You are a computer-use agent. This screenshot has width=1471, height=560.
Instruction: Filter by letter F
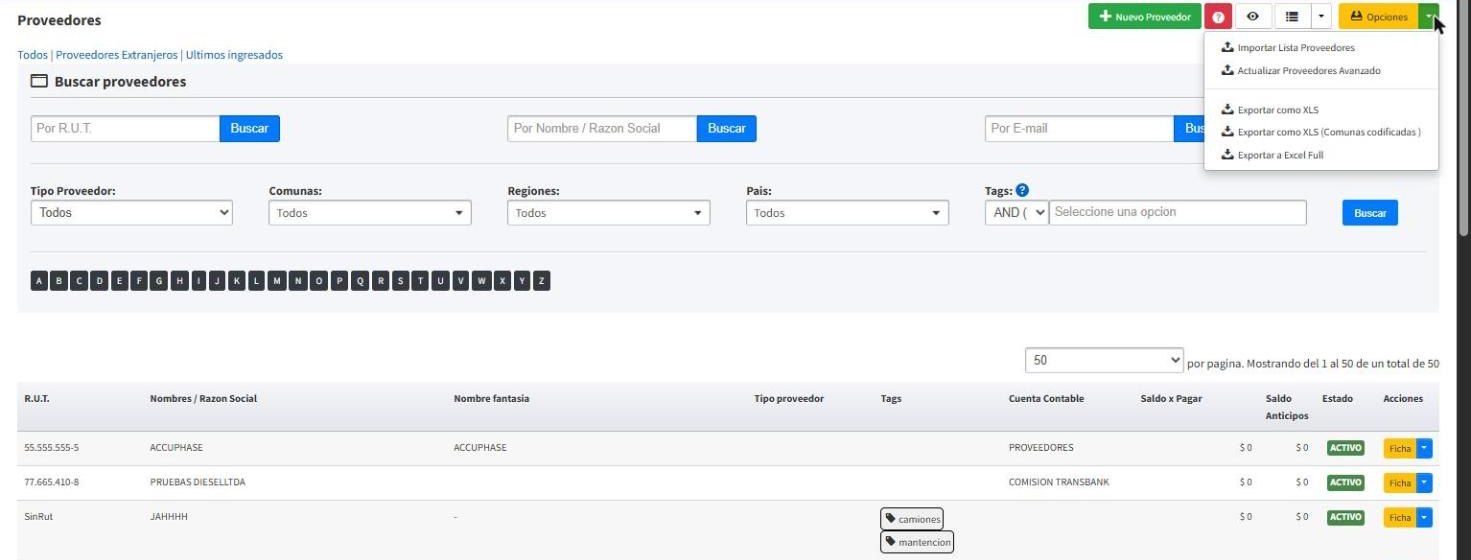[x=138, y=281]
